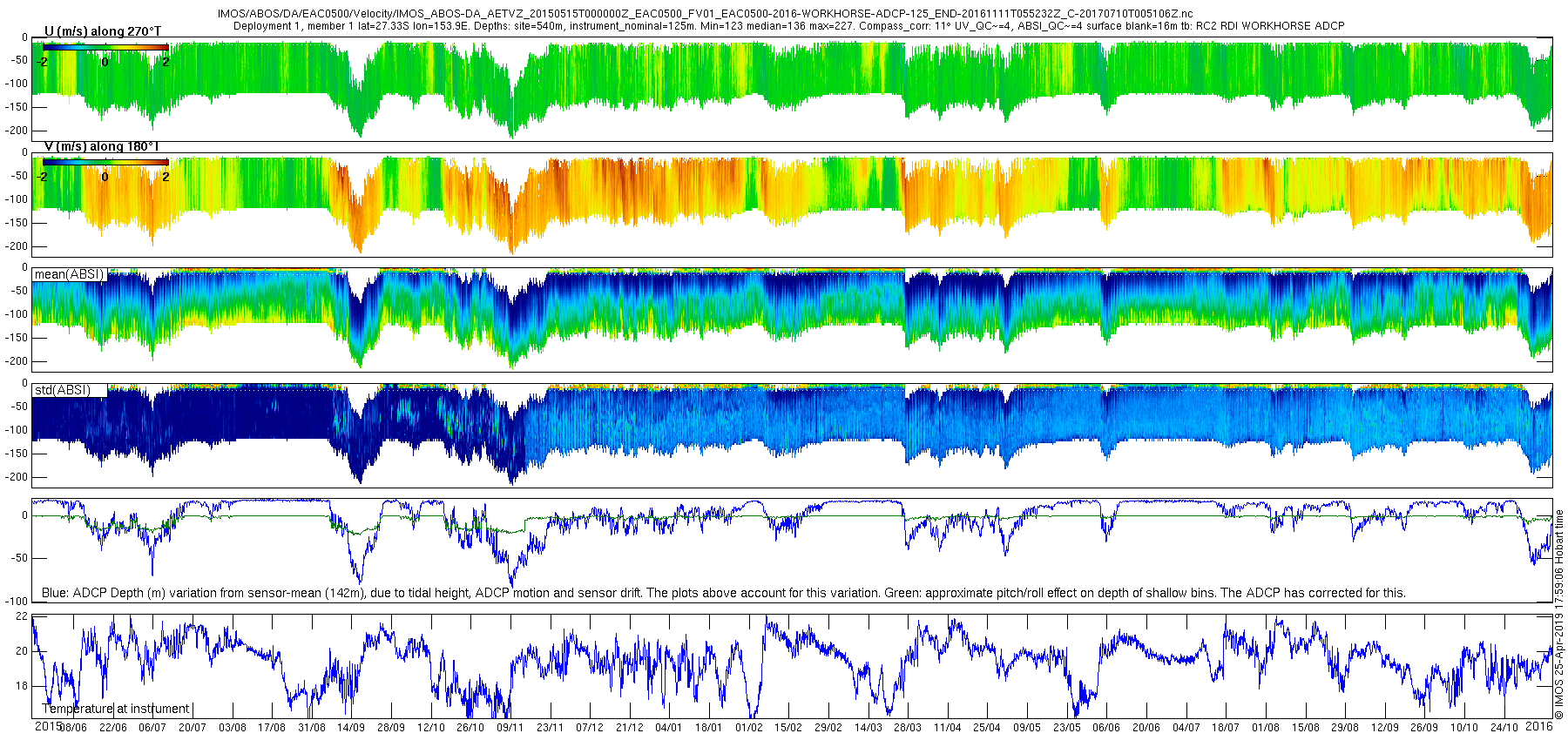1568x740 pixels.
Task: Click the 'std(ABSI)' panel label
Action: (x=63, y=389)
